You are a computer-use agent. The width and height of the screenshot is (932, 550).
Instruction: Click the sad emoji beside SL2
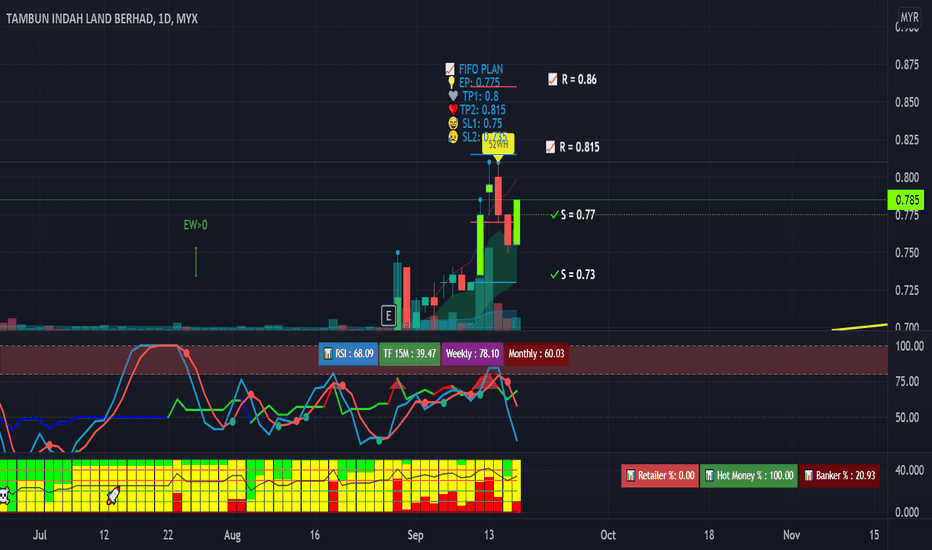pos(453,137)
